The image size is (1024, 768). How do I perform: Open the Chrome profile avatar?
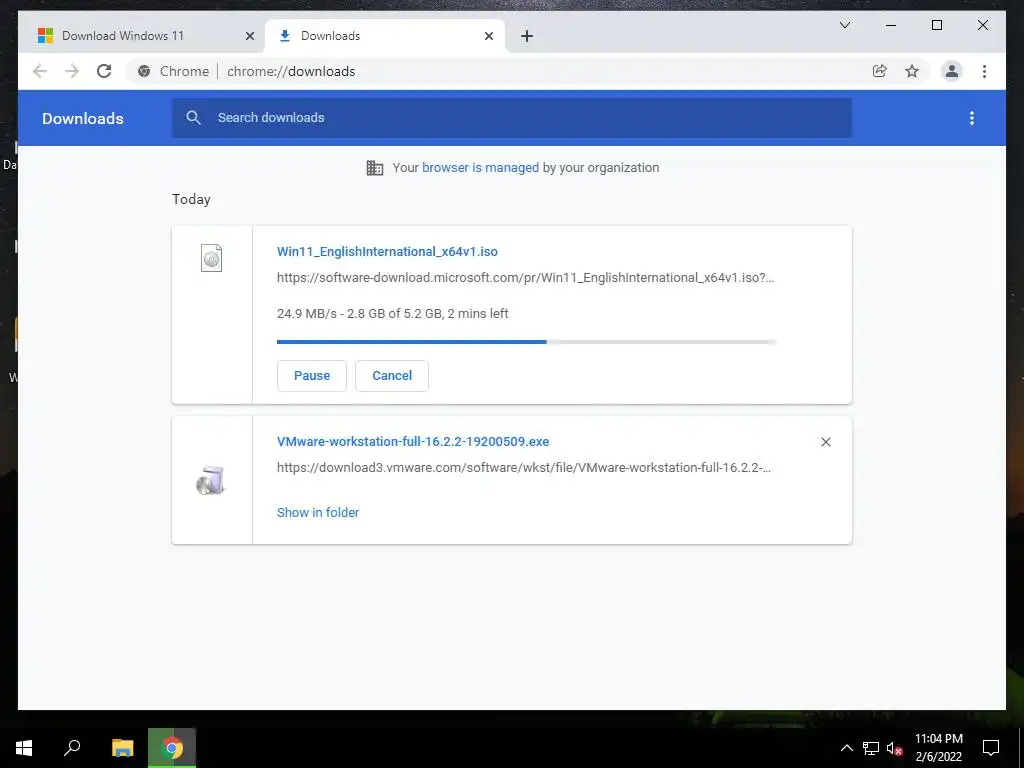point(952,71)
